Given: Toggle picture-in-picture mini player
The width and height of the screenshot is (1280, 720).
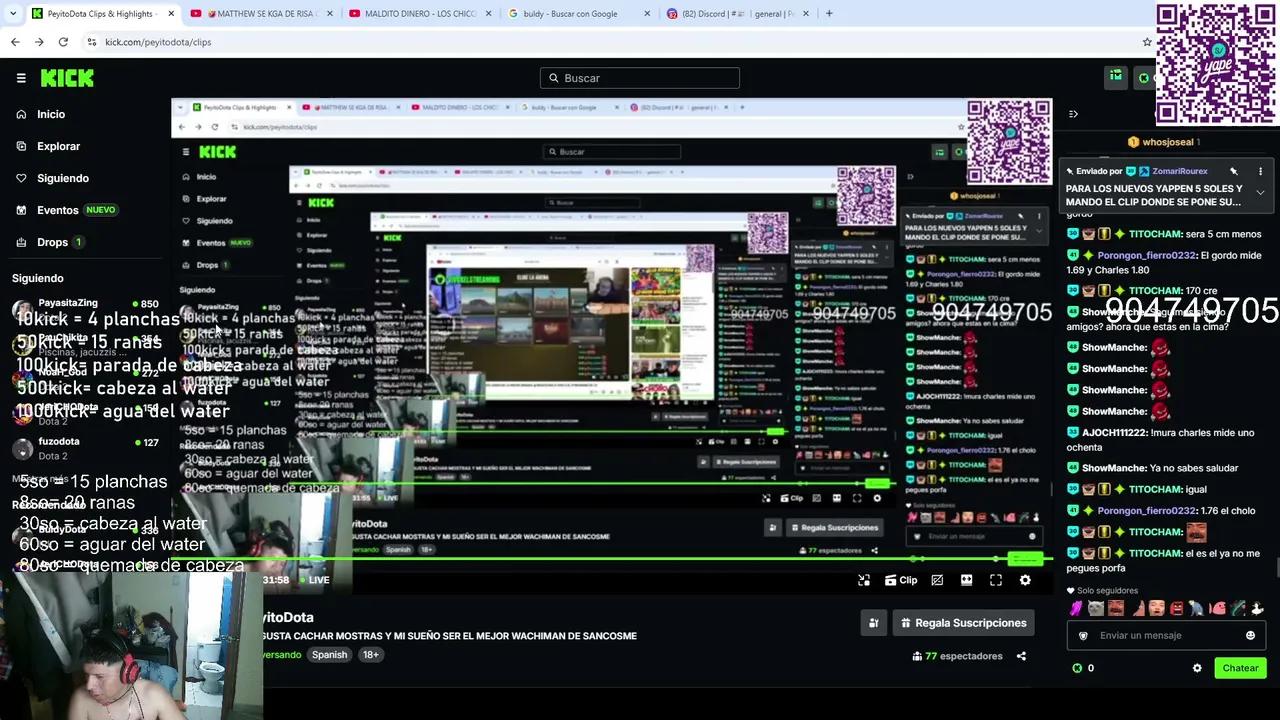Looking at the screenshot, I should (x=864, y=580).
